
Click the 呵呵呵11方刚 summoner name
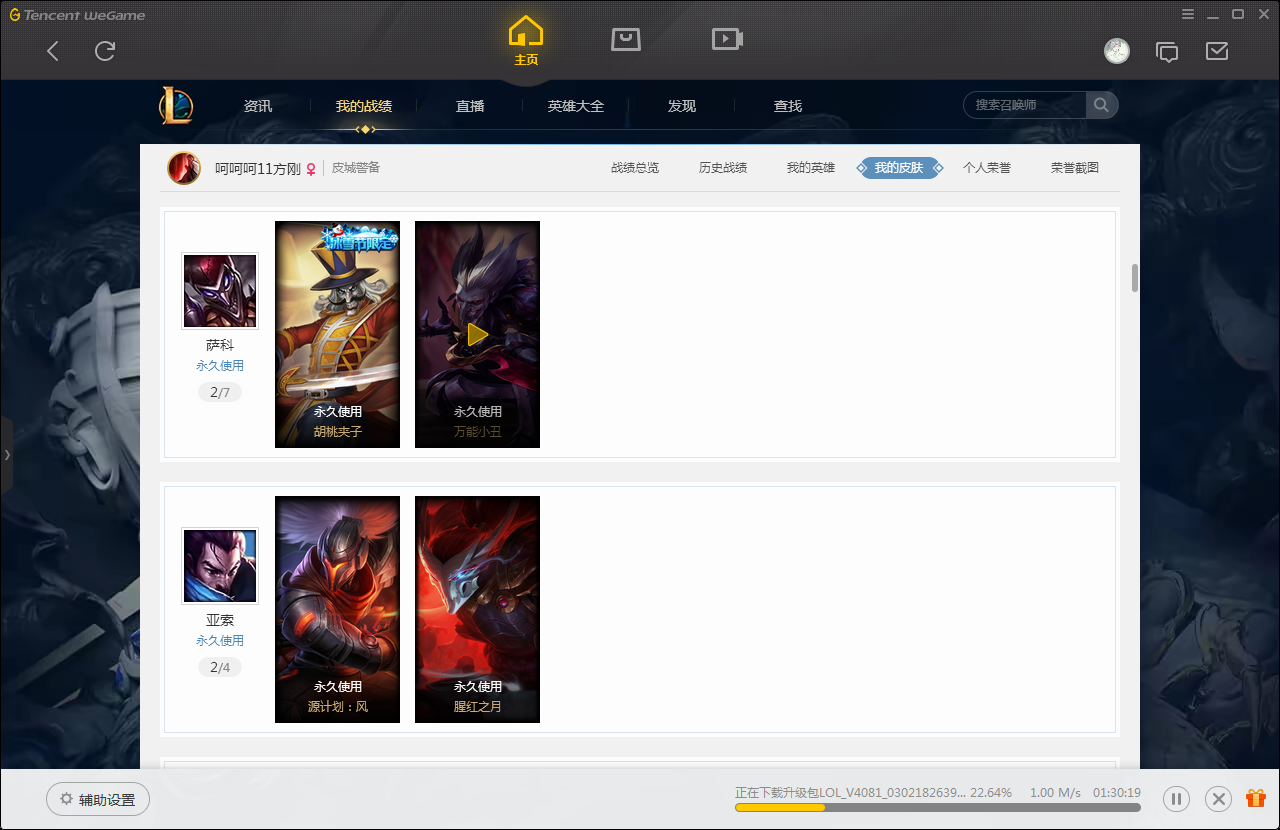258,169
